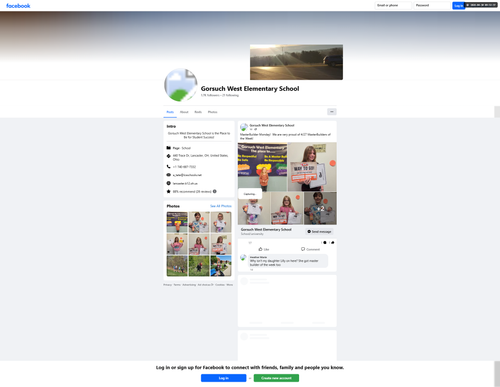
Task: Open the three-dots more options button
Action: [332, 112]
